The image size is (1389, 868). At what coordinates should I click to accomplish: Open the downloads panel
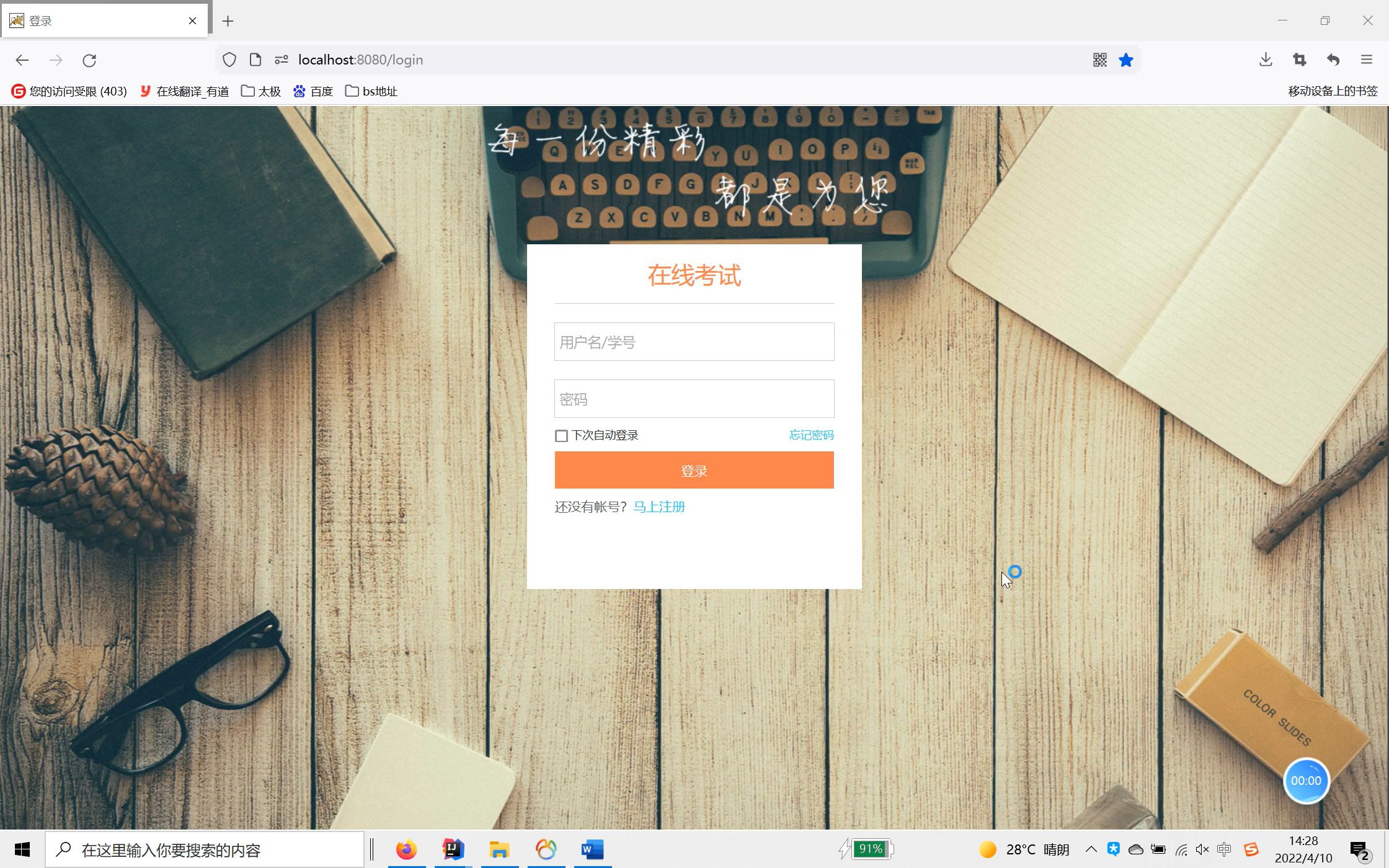click(x=1266, y=60)
